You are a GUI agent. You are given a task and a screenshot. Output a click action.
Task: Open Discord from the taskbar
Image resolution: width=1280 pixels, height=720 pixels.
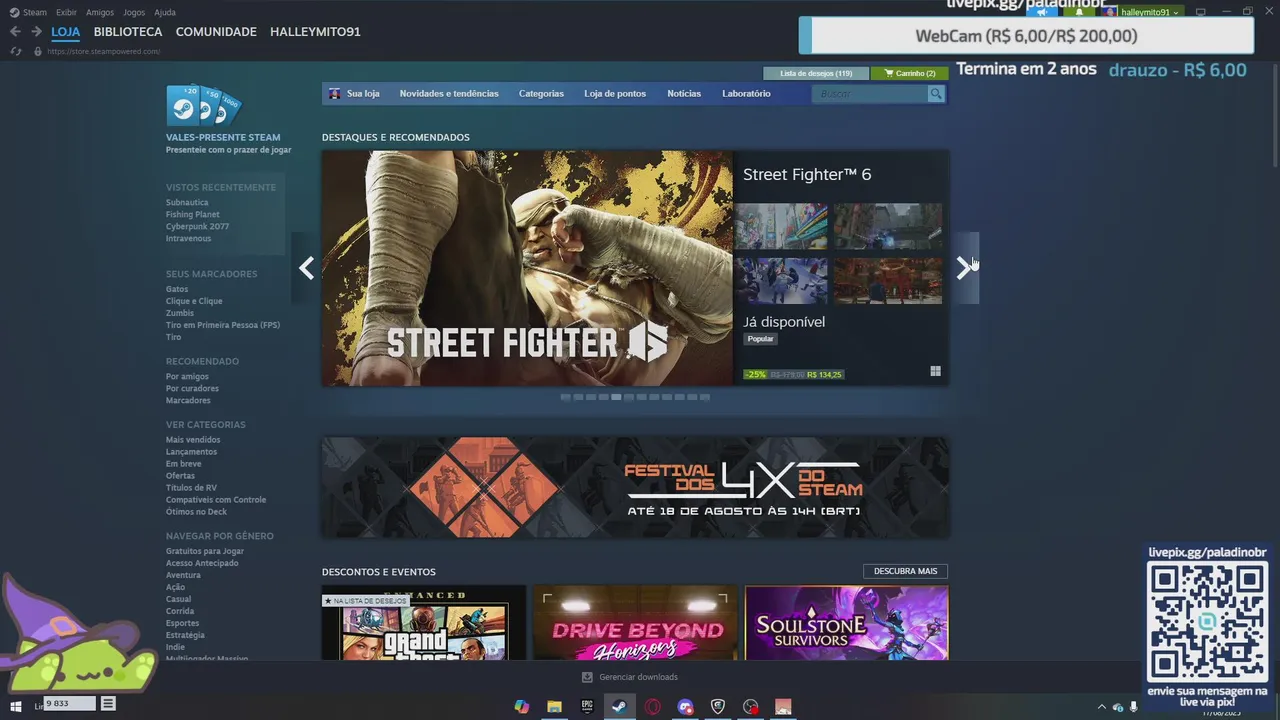(685, 707)
